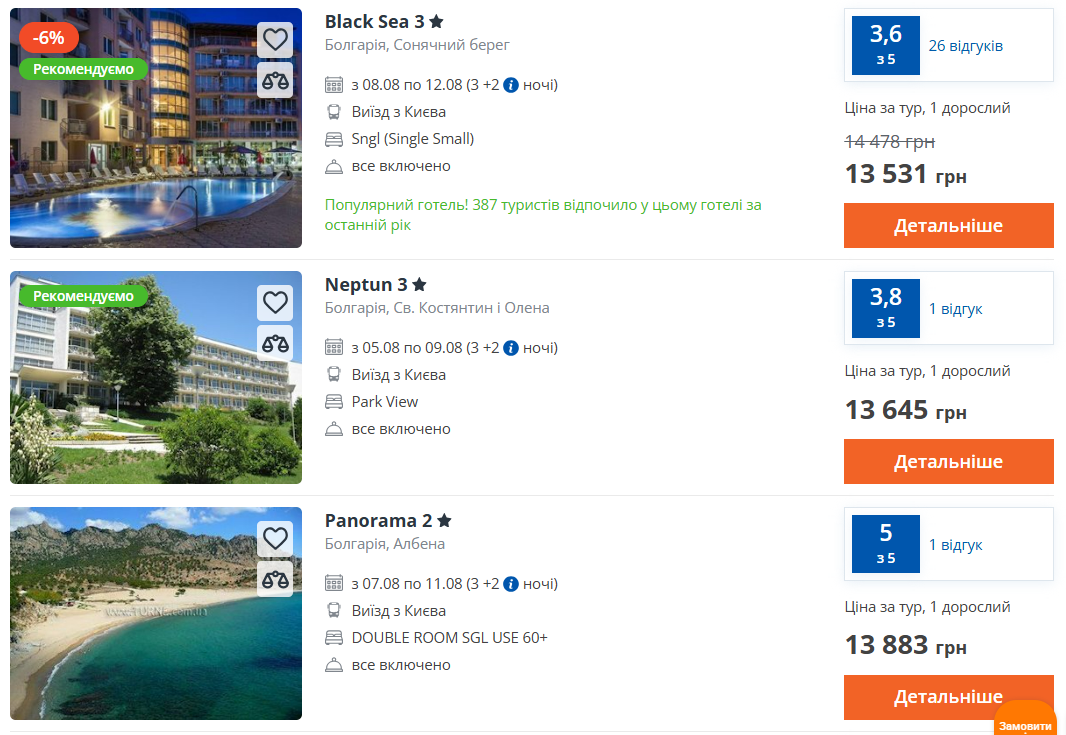Screen dimensions: 1066x735
Task: Click Детальніше for the 13 531 грн tour
Action: coord(948,225)
